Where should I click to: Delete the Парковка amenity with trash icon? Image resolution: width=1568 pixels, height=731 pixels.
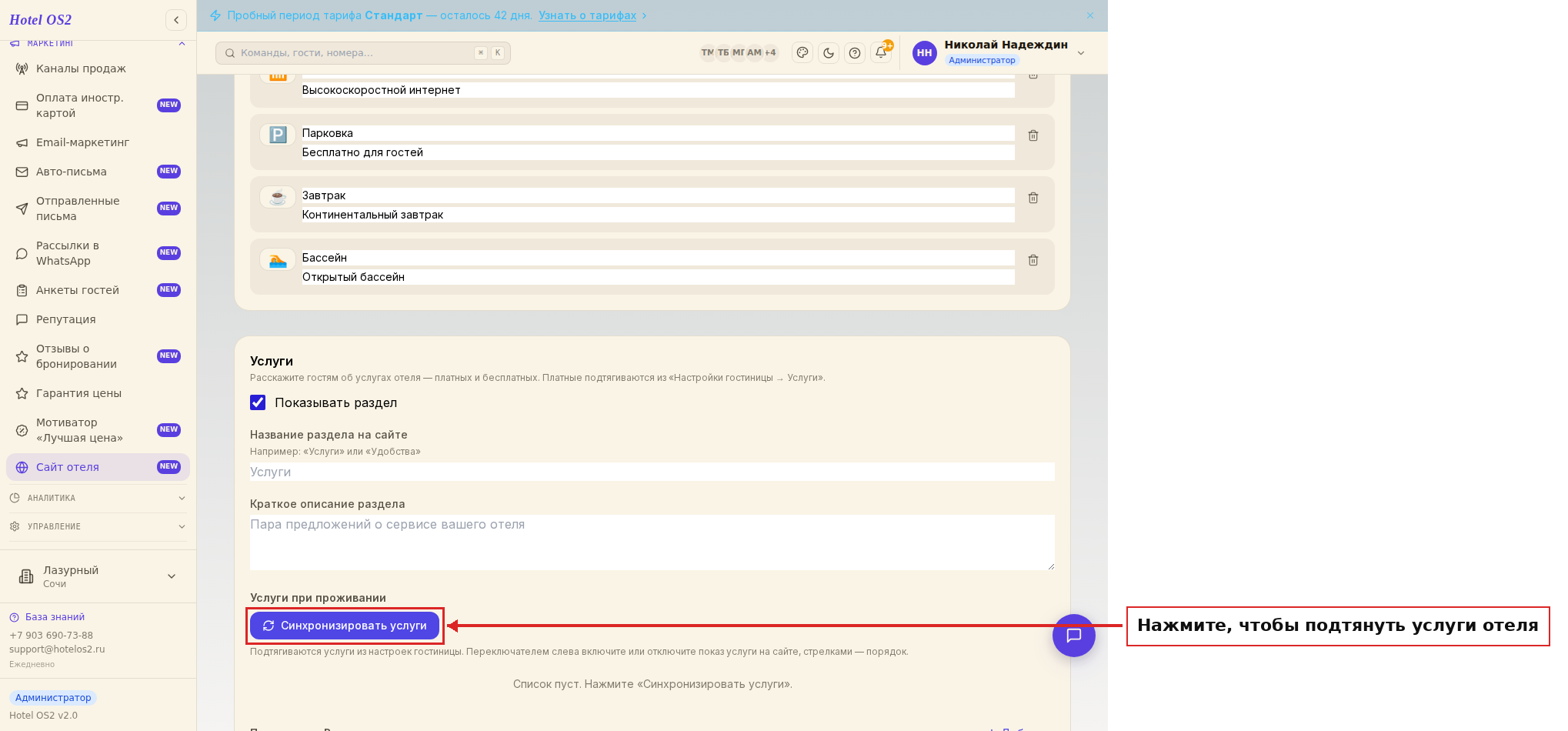coord(1033,135)
